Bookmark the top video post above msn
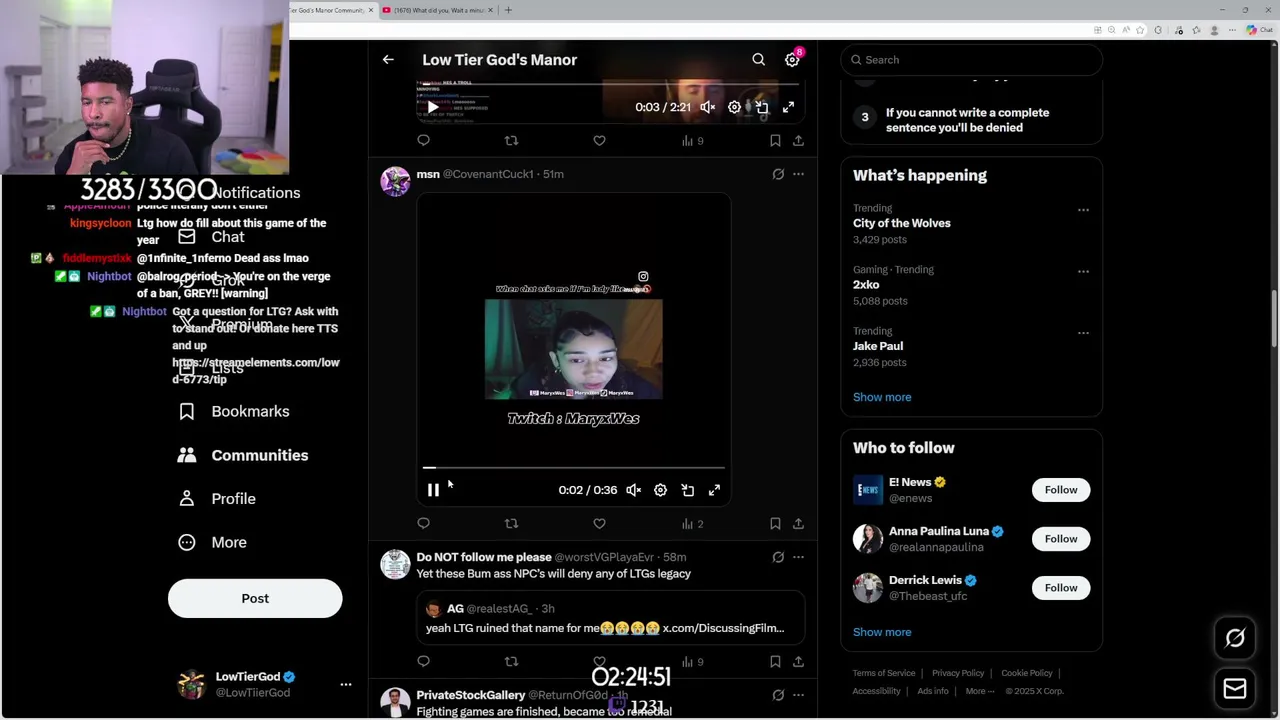The width and height of the screenshot is (1280, 720). tap(775, 141)
